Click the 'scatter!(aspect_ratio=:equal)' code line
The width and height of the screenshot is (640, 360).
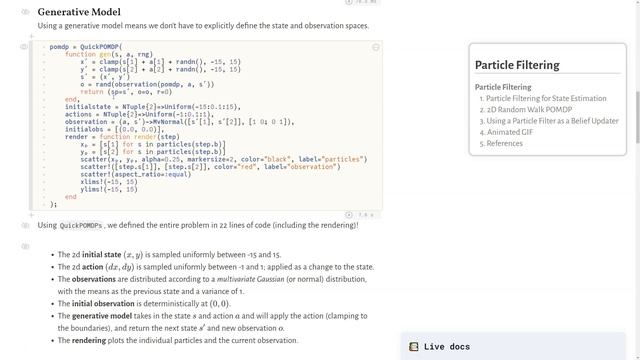(136, 174)
